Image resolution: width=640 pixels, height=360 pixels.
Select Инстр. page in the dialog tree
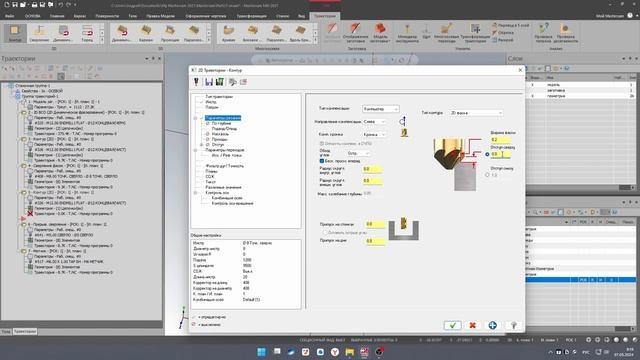pyautogui.click(x=211, y=102)
